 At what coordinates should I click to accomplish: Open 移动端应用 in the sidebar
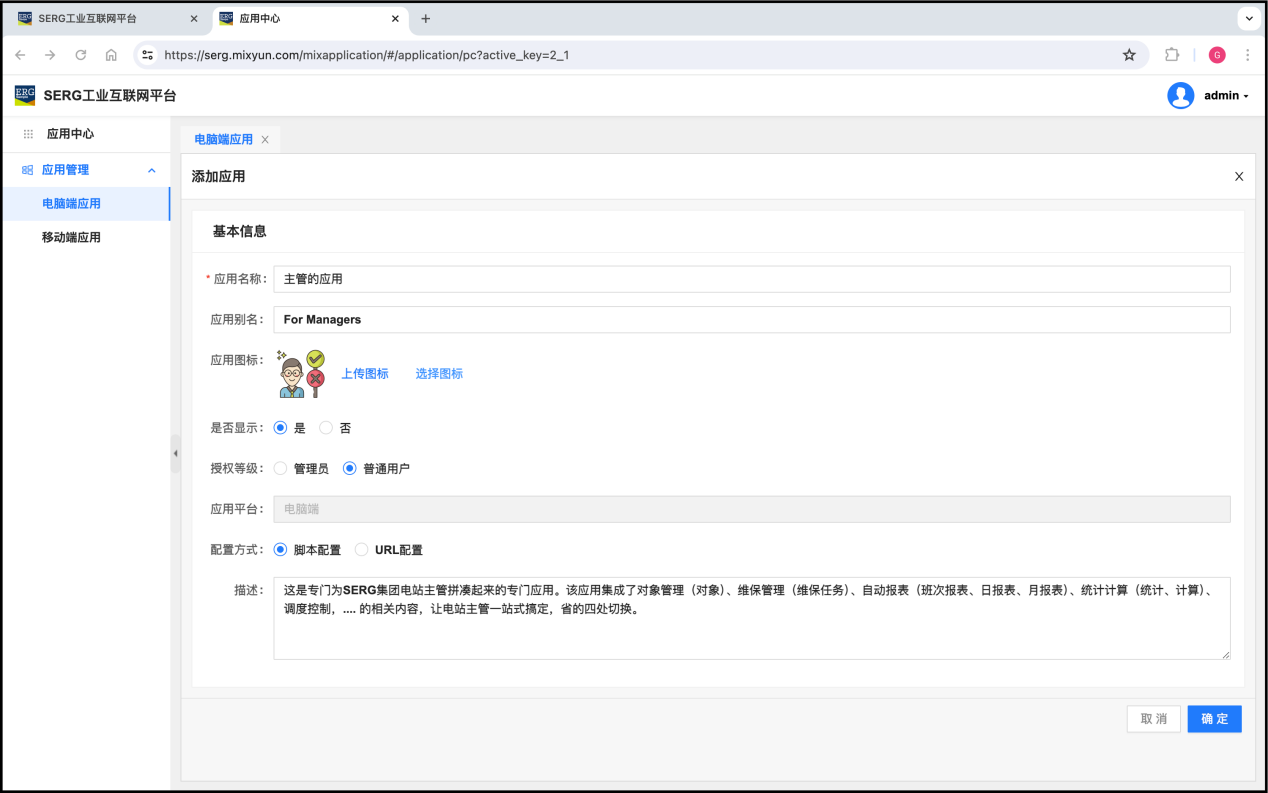(71, 238)
